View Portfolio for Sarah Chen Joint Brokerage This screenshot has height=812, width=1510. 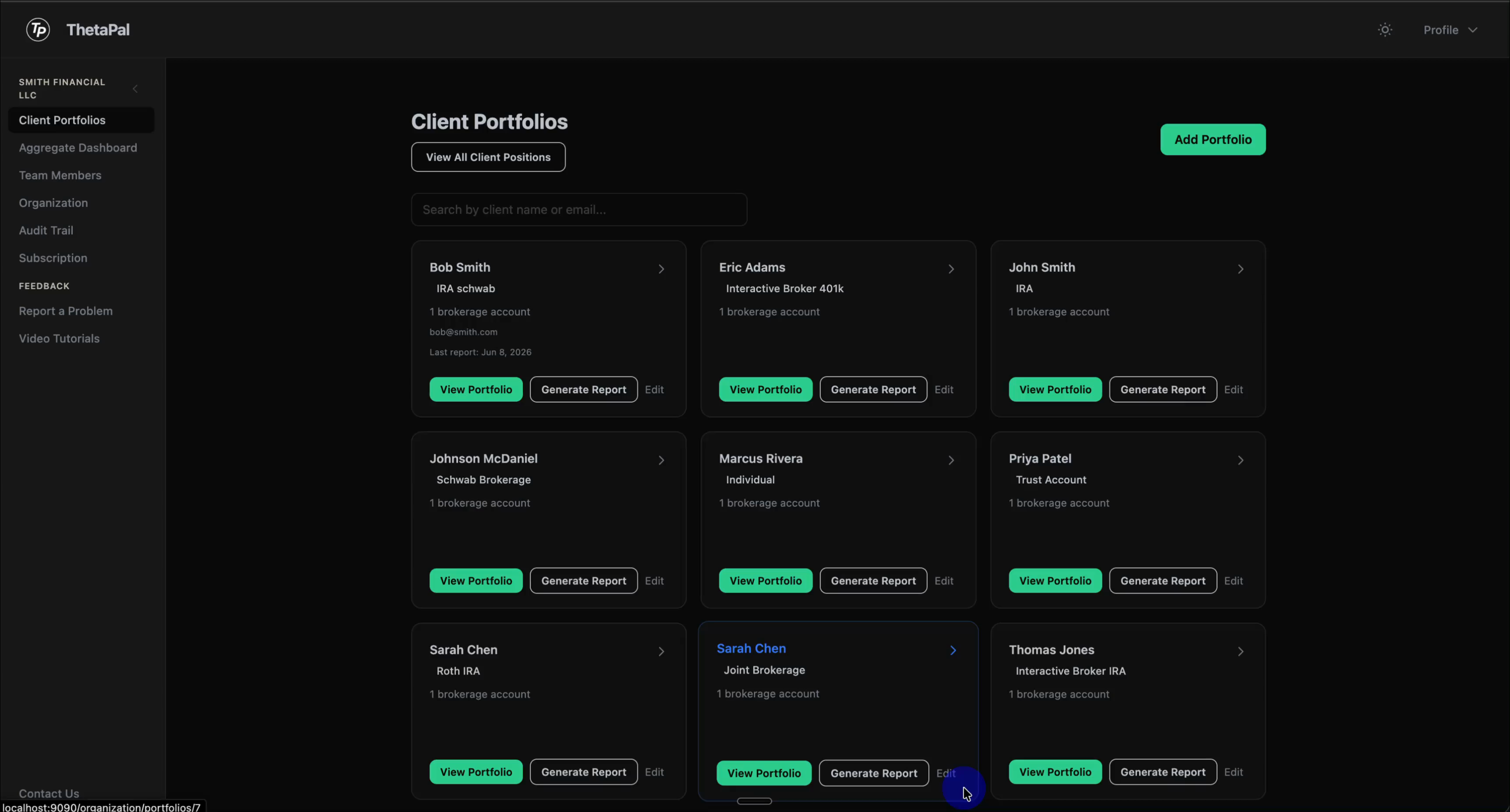coord(764,773)
